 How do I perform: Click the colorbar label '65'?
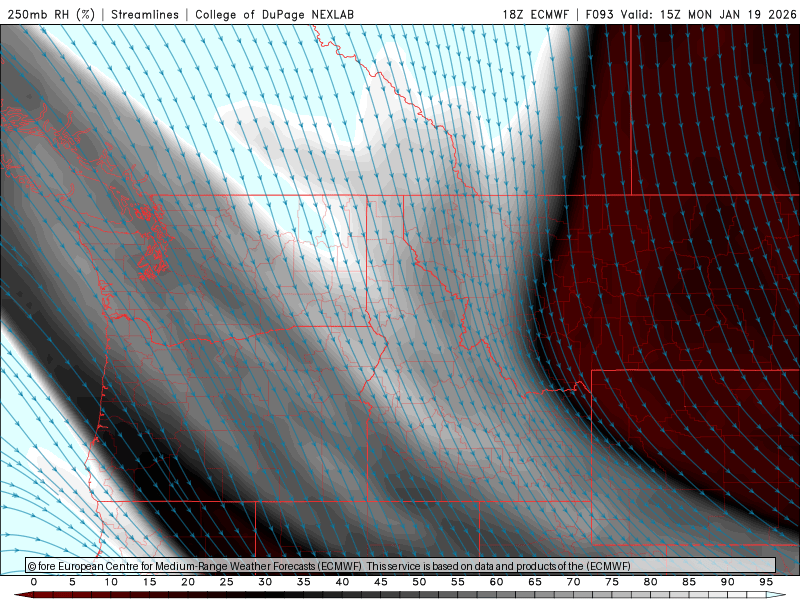click(535, 582)
